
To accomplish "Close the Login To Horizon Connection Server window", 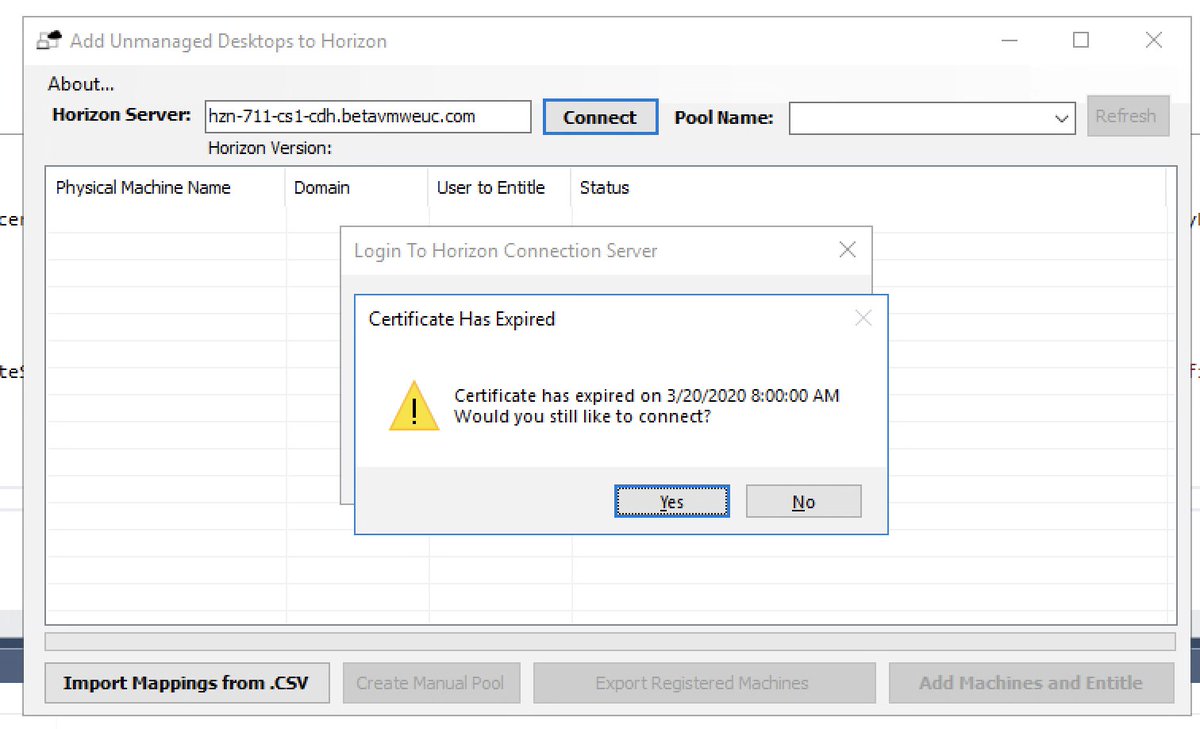I will (x=847, y=250).
